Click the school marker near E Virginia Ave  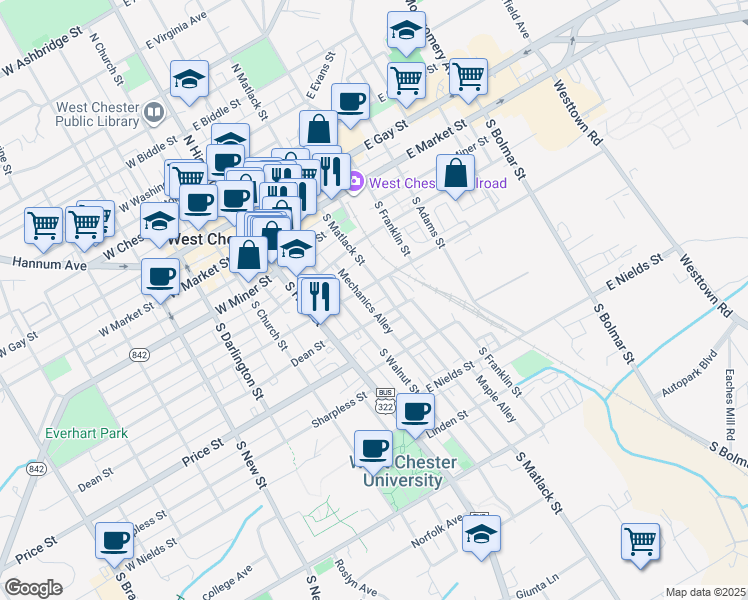tap(189, 81)
